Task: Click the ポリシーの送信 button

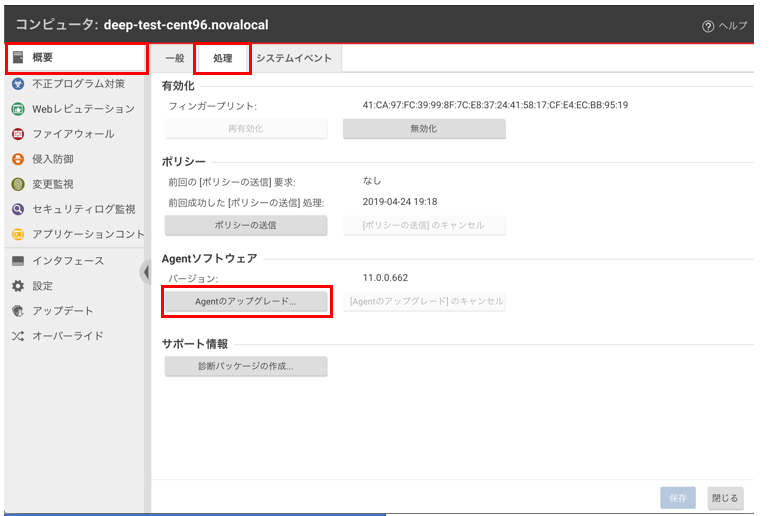Action: tap(245, 226)
